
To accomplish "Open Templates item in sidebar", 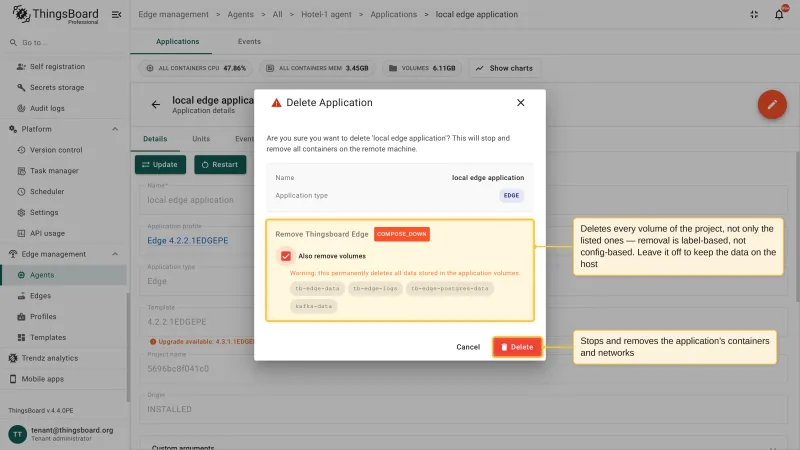I will (x=63, y=337).
